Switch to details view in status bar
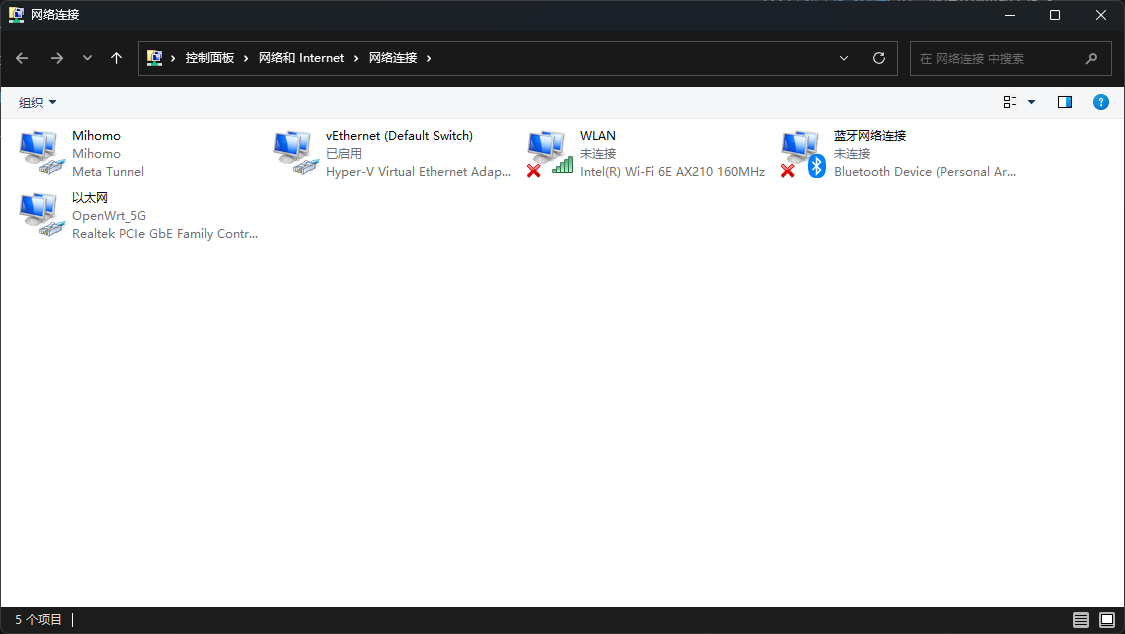This screenshot has height=634, width=1125. [1081, 620]
